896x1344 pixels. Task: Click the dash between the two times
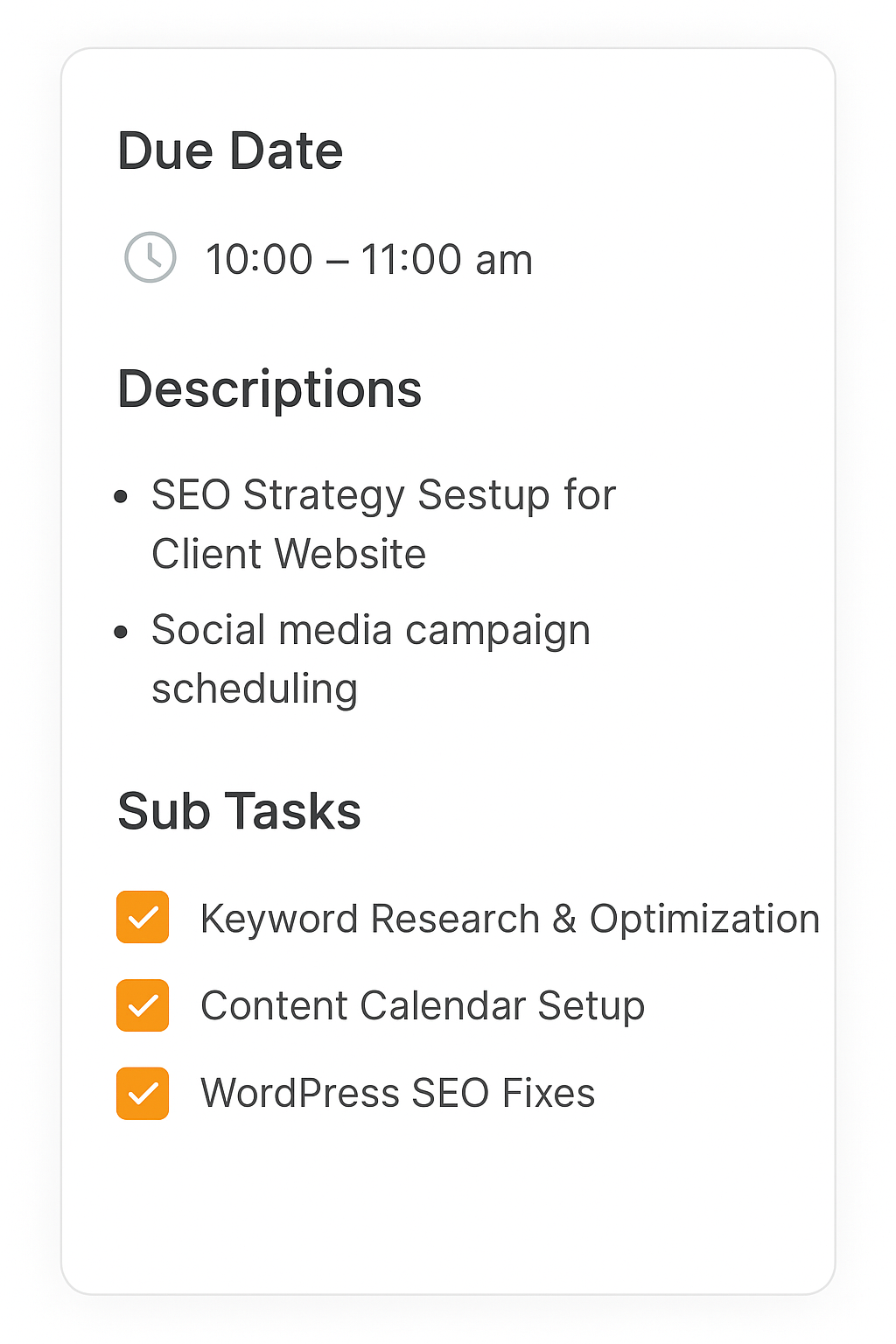point(337,261)
